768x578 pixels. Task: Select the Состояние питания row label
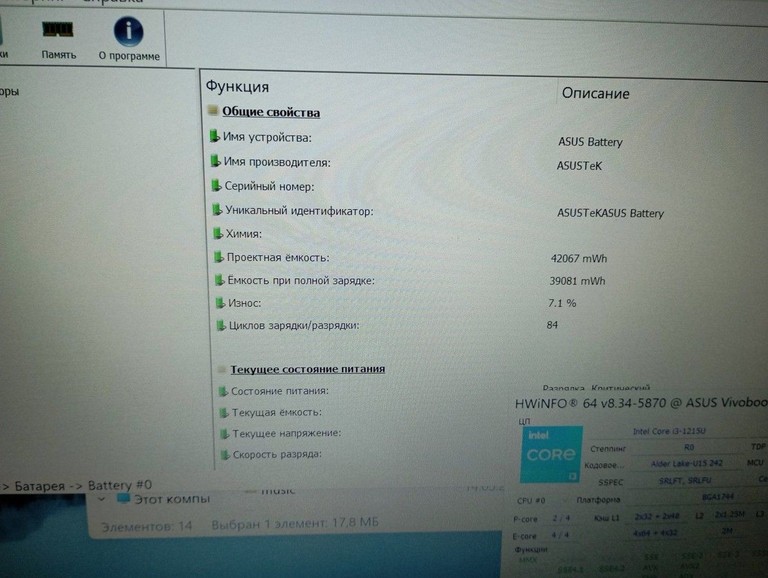(280, 391)
